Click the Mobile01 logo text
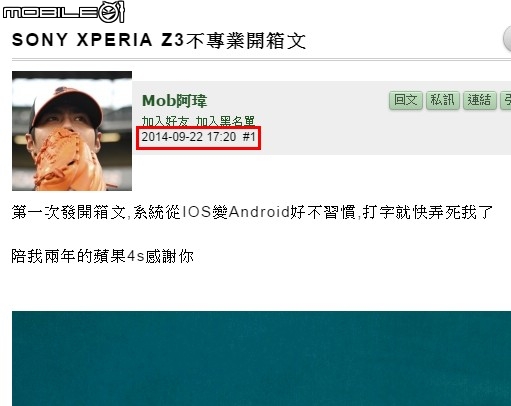Viewport: 511px width, 406px height. click(50, 13)
